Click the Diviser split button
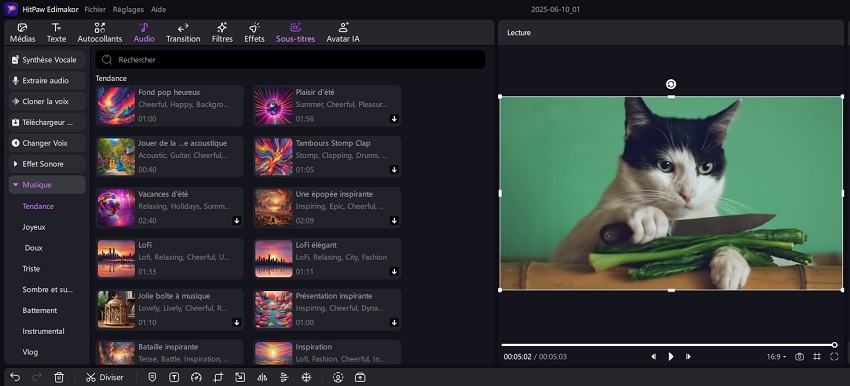Image resolution: width=850 pixels, height=386 pixels. [x=105, y=377]
